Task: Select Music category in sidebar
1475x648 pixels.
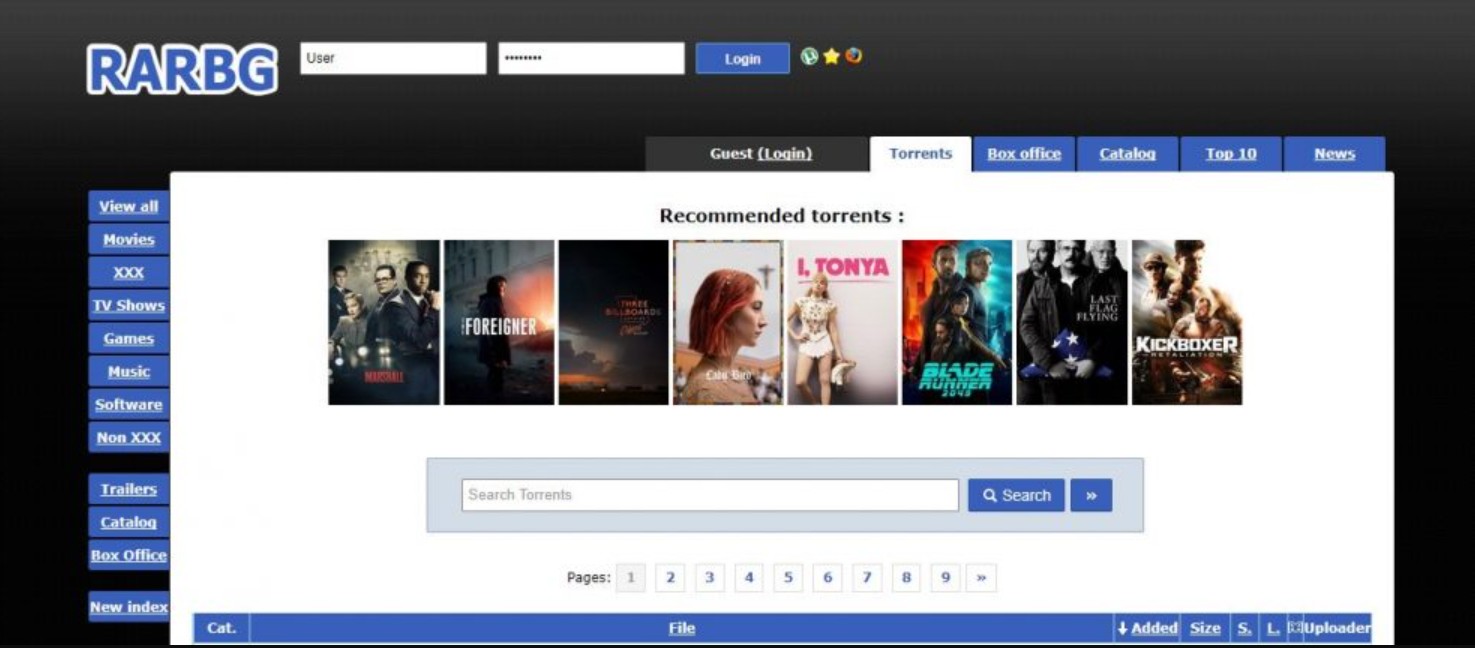Action: pyautogui.click(x=129, y=371)
